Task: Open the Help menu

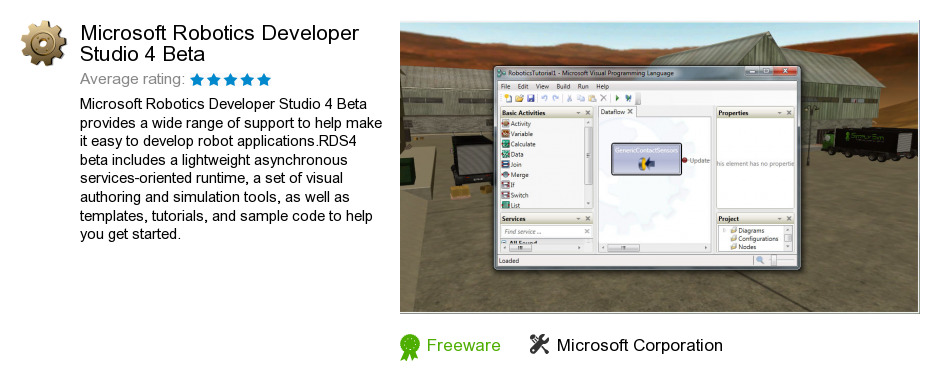Action: [602, 86]
